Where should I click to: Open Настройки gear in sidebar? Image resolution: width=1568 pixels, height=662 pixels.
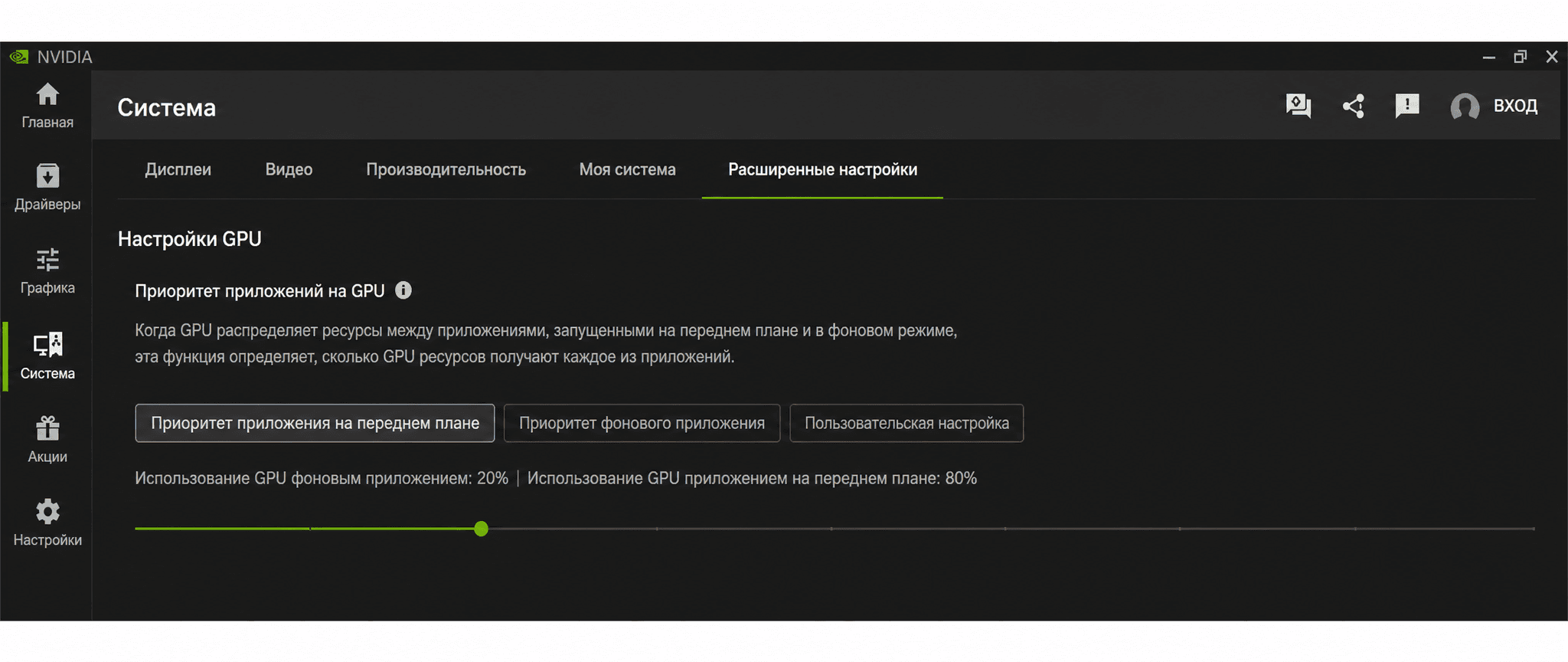[x=47, y=523]
